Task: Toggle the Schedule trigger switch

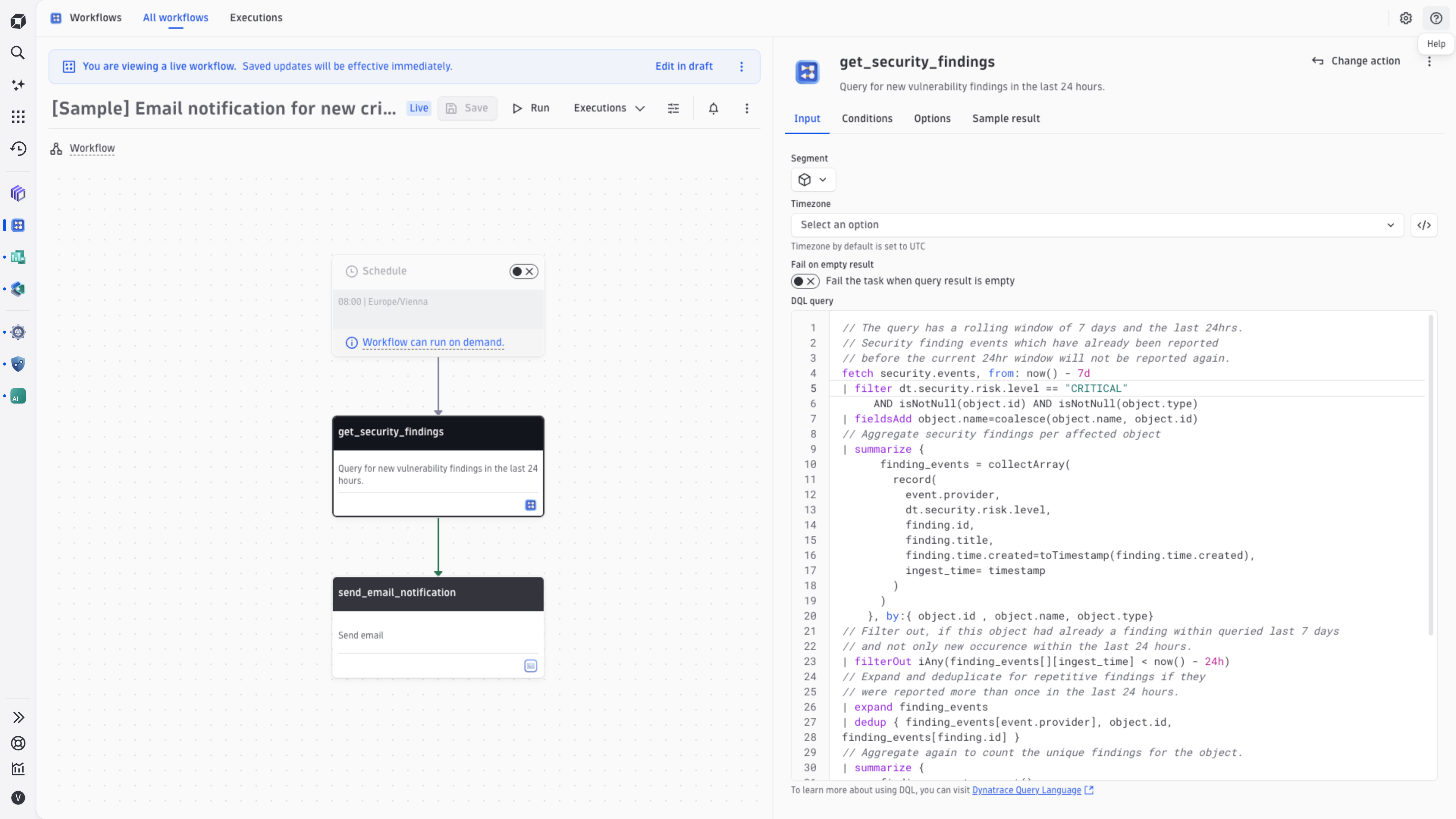Action: (x=523, y=272)
